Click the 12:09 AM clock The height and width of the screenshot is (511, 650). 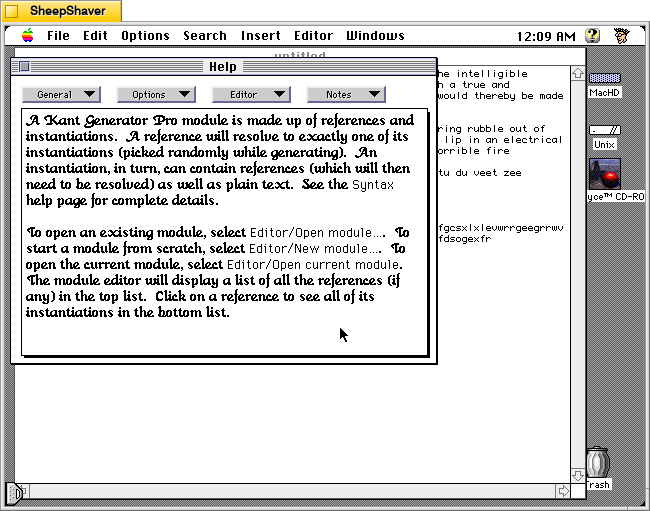point(546,36)
